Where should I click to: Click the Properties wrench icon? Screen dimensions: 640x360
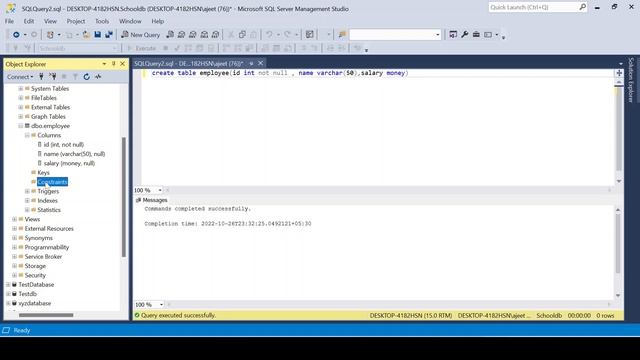click(x=464, y=35)
